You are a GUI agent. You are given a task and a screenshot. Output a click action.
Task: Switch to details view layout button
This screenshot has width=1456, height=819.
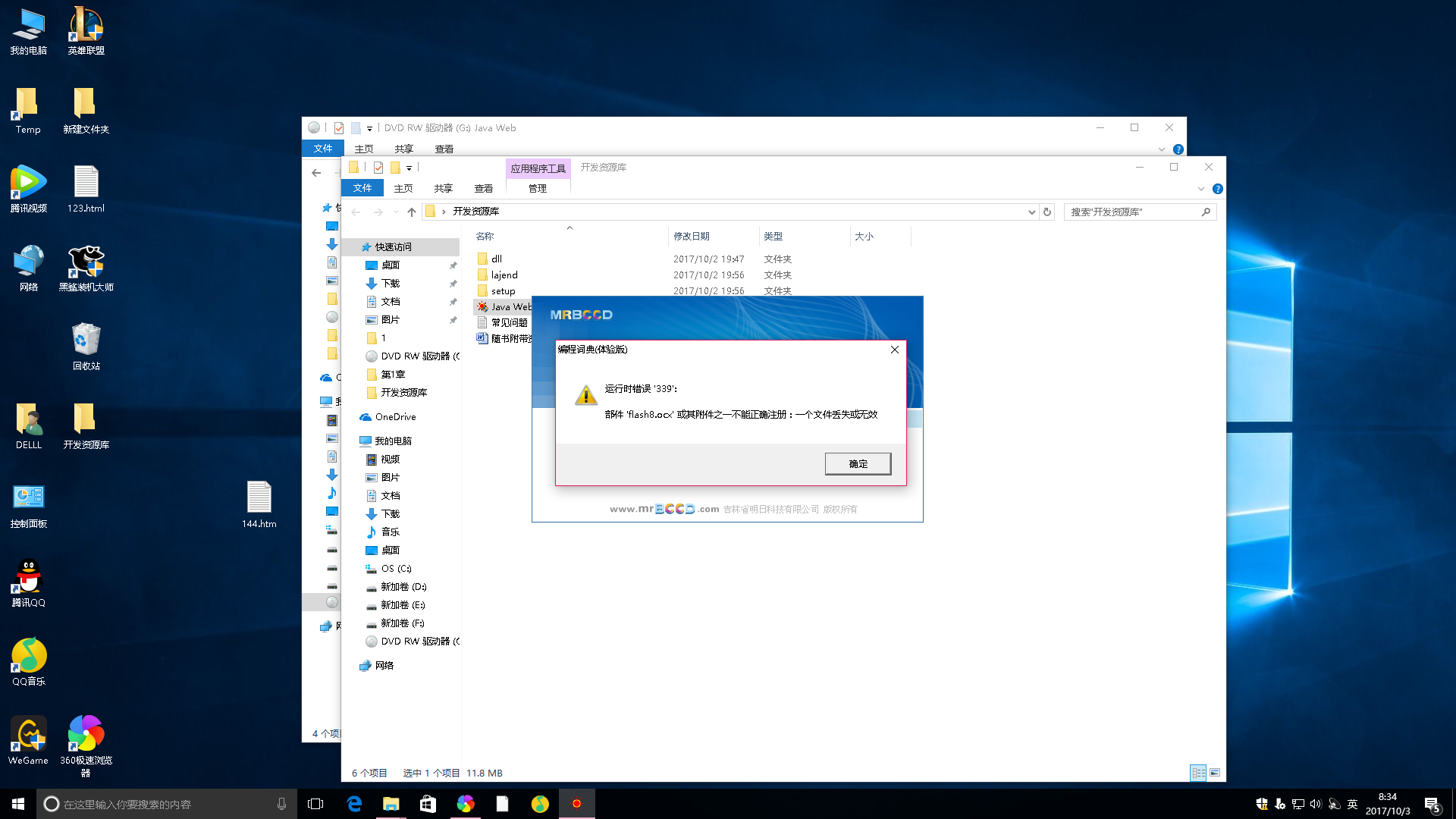point(1198,773)
